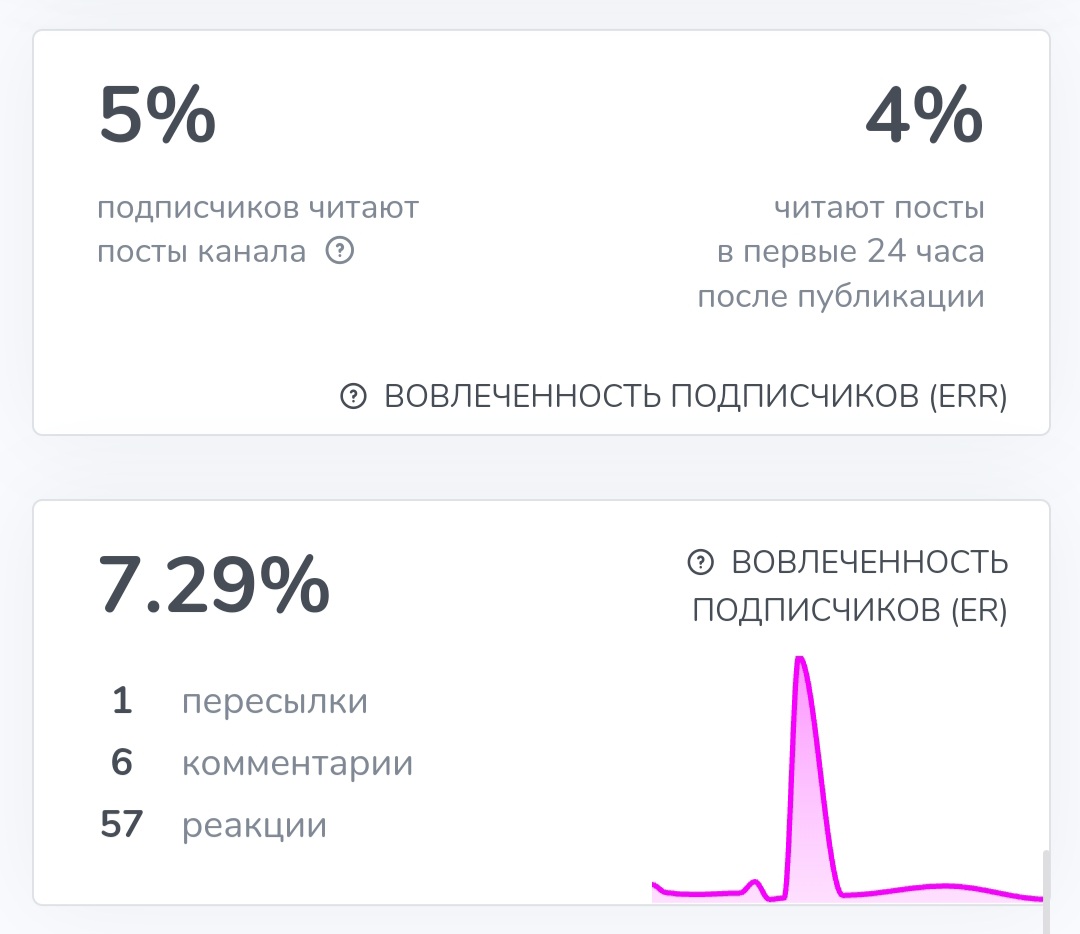
Task: Select the "пересылки" forwards label
Action: 275,702
